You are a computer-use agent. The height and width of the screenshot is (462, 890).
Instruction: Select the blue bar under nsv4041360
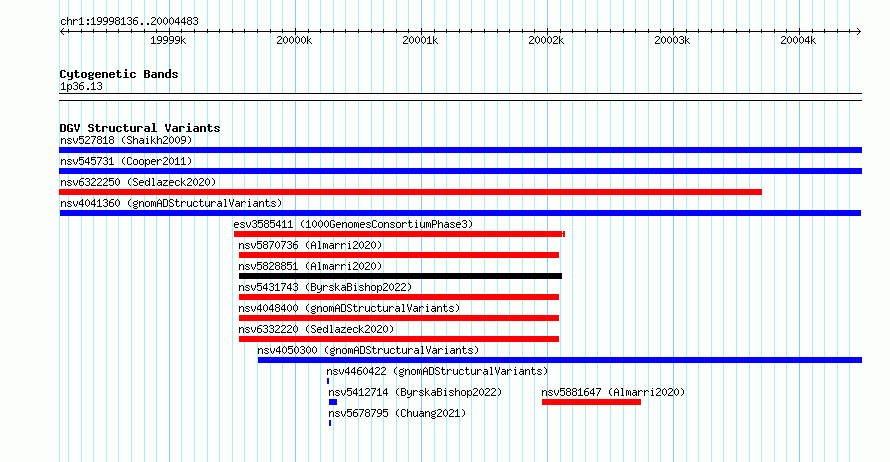click(460, 213)
